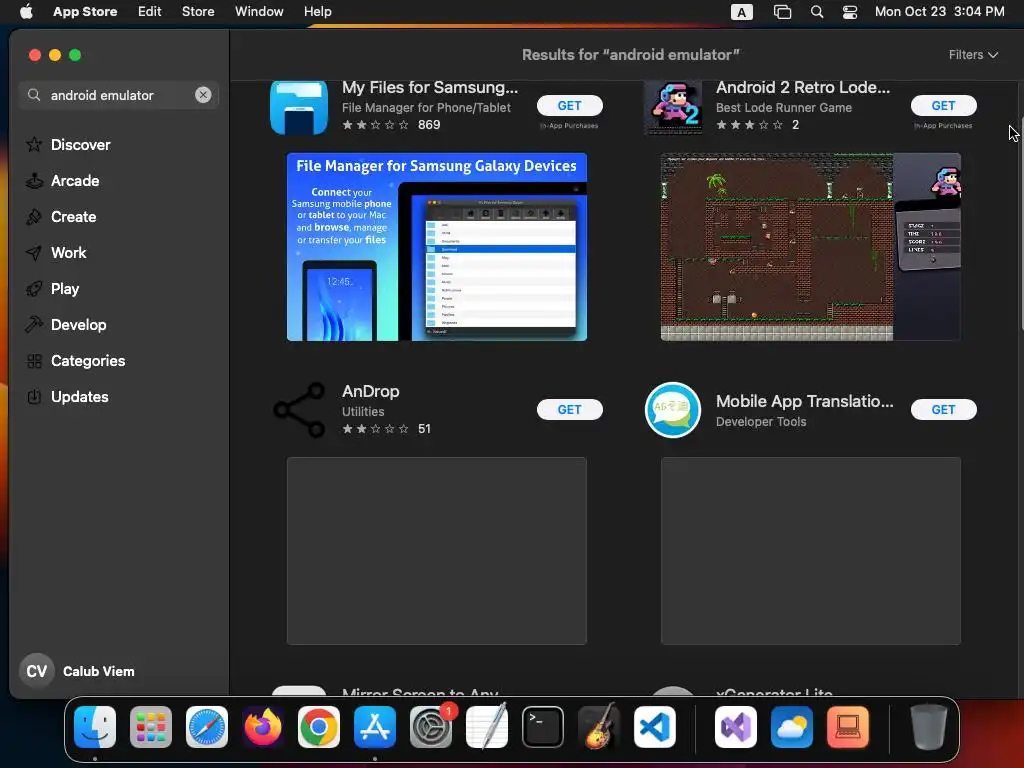1024x768 pixels.
Task: Click the Discover sidebar label
Action: (80, 144)
